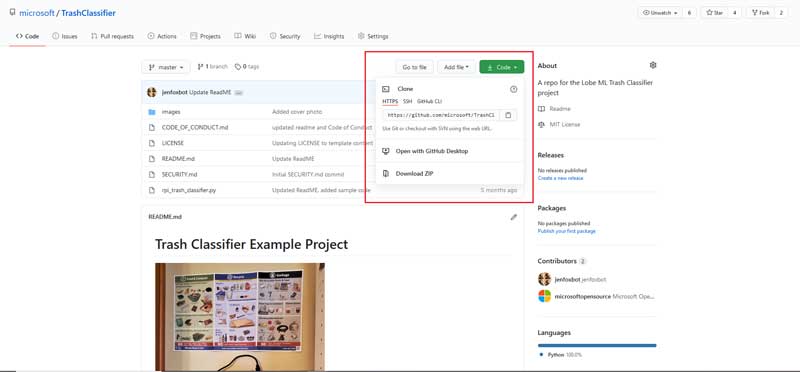
Task: Open About settings gear icon
Action: click(653, 65)
